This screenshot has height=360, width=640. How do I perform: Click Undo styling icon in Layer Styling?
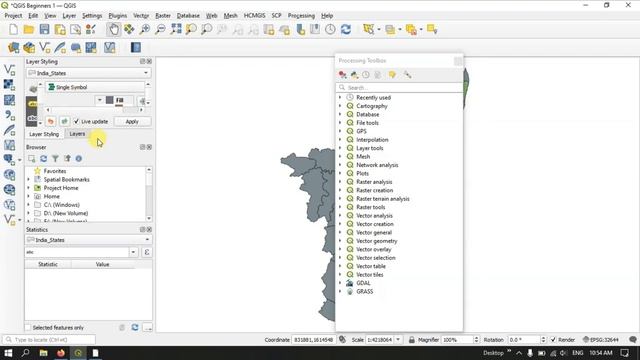pyautogui.click(x=51, y=122)
